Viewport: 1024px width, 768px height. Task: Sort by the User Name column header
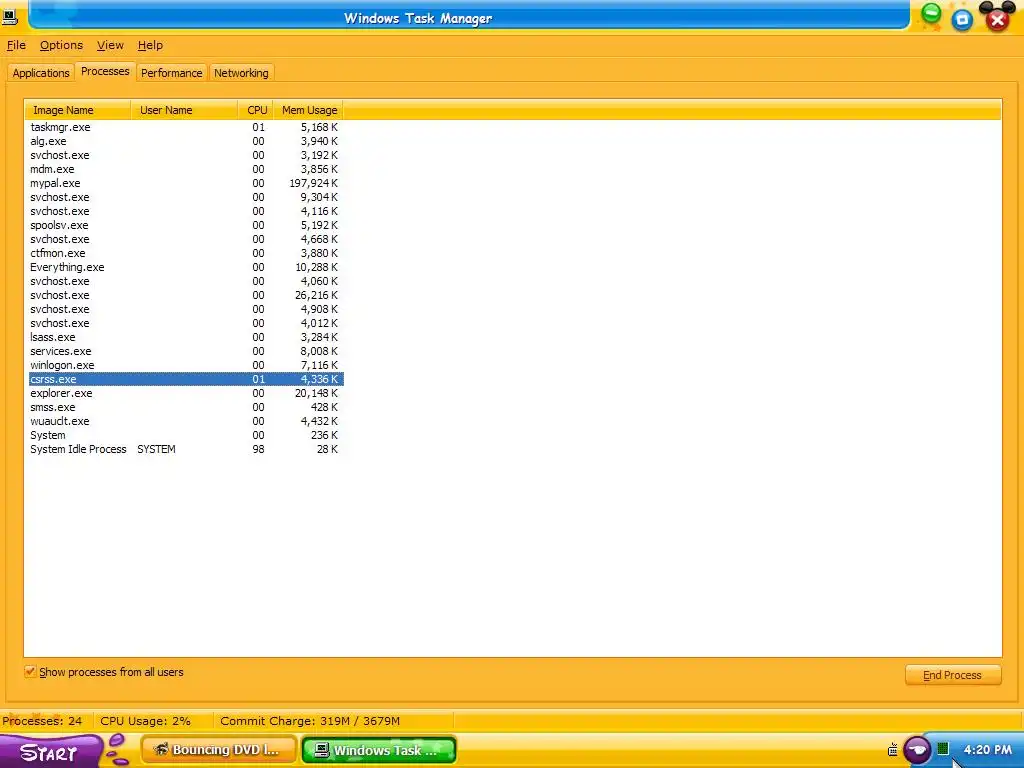184,110
